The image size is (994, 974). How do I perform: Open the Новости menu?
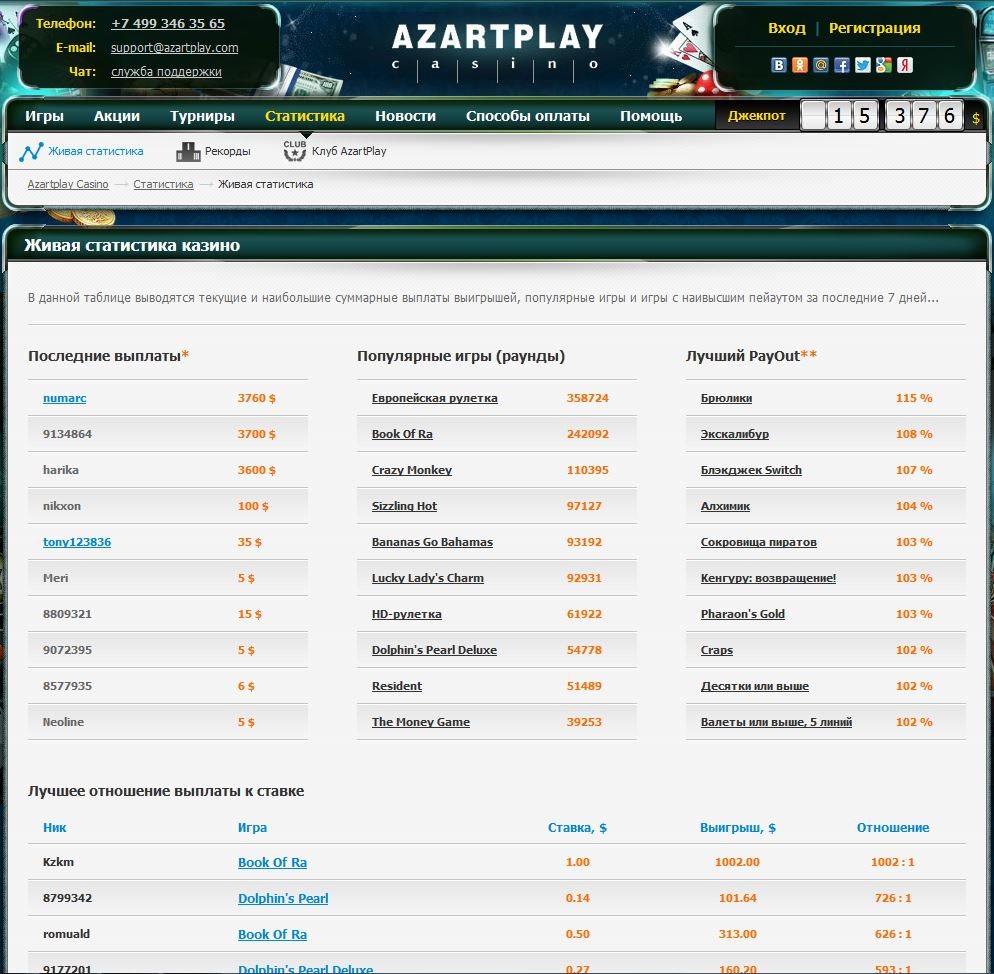tap(405, 116)
